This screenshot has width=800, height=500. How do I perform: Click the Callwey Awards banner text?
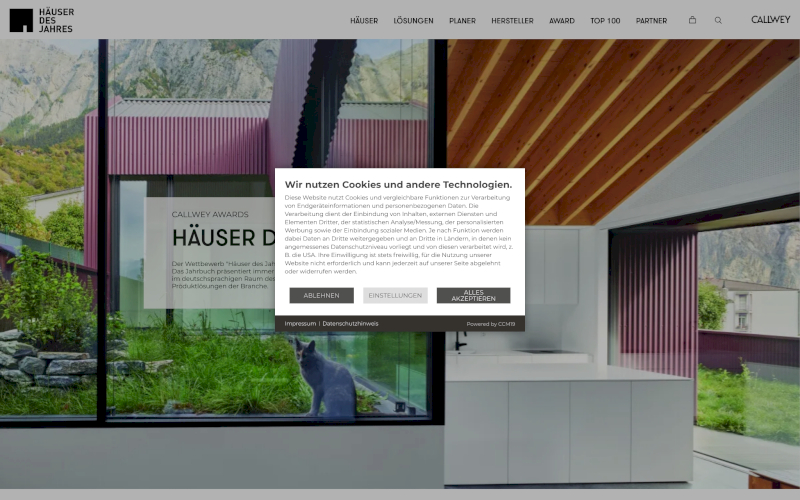210,214
